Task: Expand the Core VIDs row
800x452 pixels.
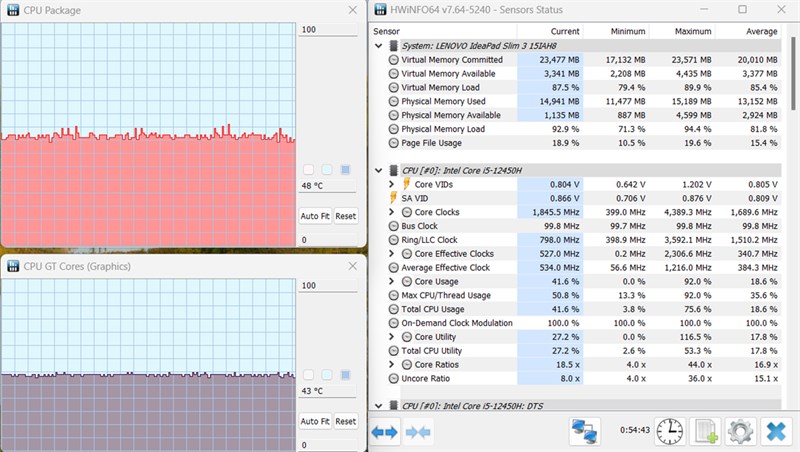Action: (x=391, y=184)
